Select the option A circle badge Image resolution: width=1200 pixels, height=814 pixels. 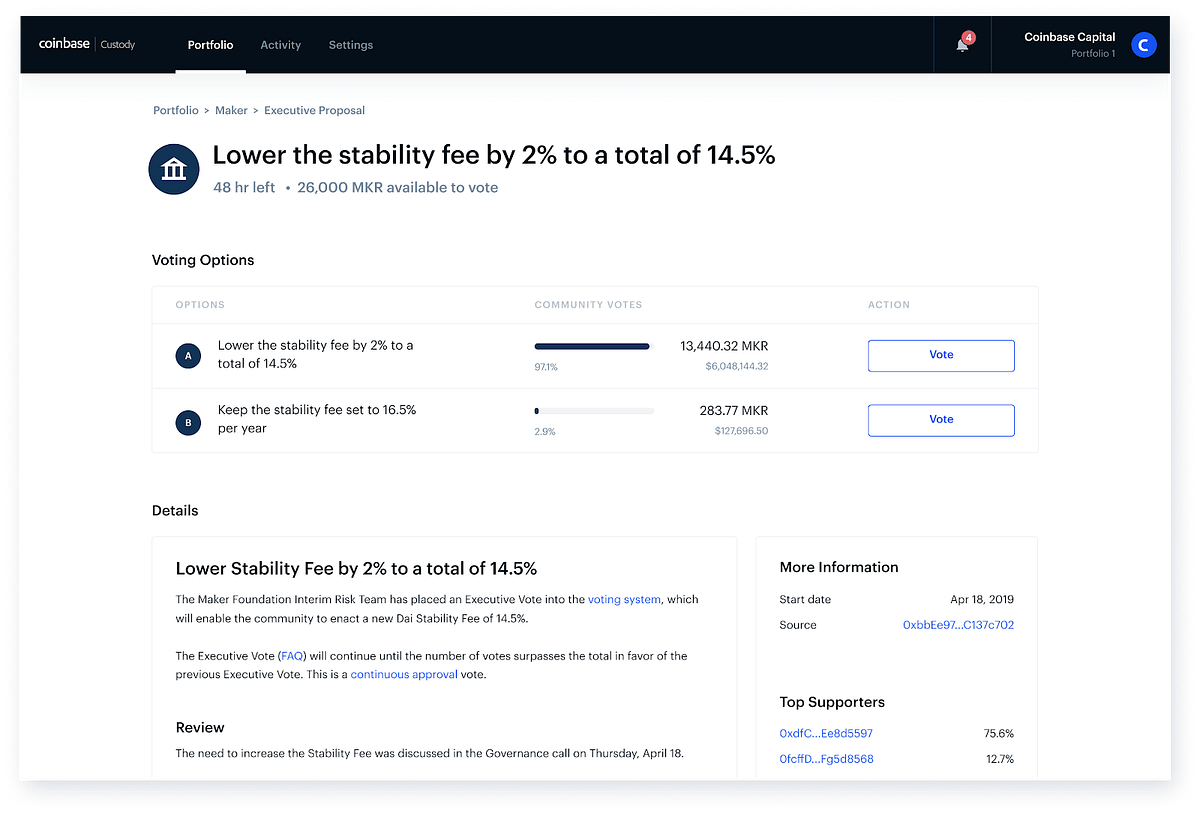[188, 355]
